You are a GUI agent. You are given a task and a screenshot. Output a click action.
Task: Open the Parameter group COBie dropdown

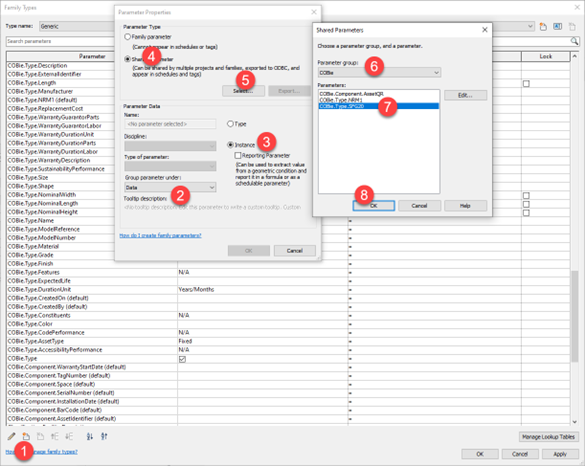379,72
